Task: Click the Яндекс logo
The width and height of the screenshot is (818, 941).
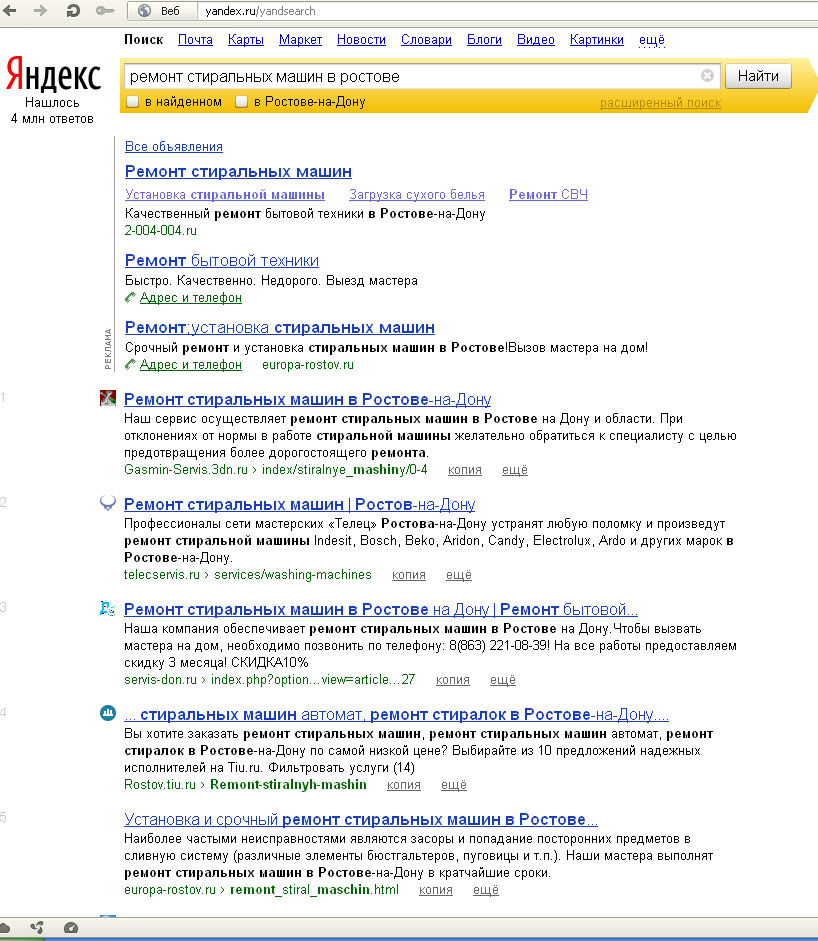Action: [53, 76]
